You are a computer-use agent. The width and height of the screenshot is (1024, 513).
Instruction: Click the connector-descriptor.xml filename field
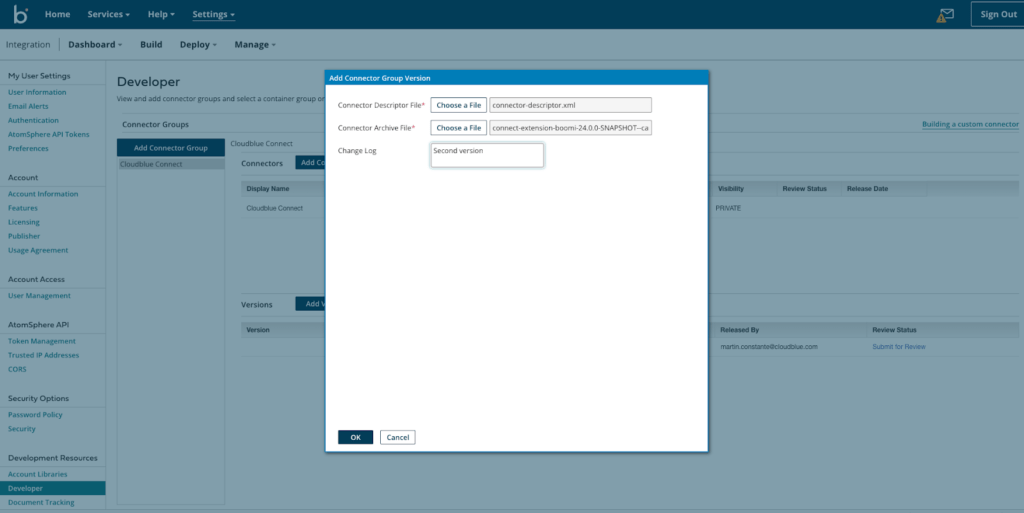coord(571,105)
